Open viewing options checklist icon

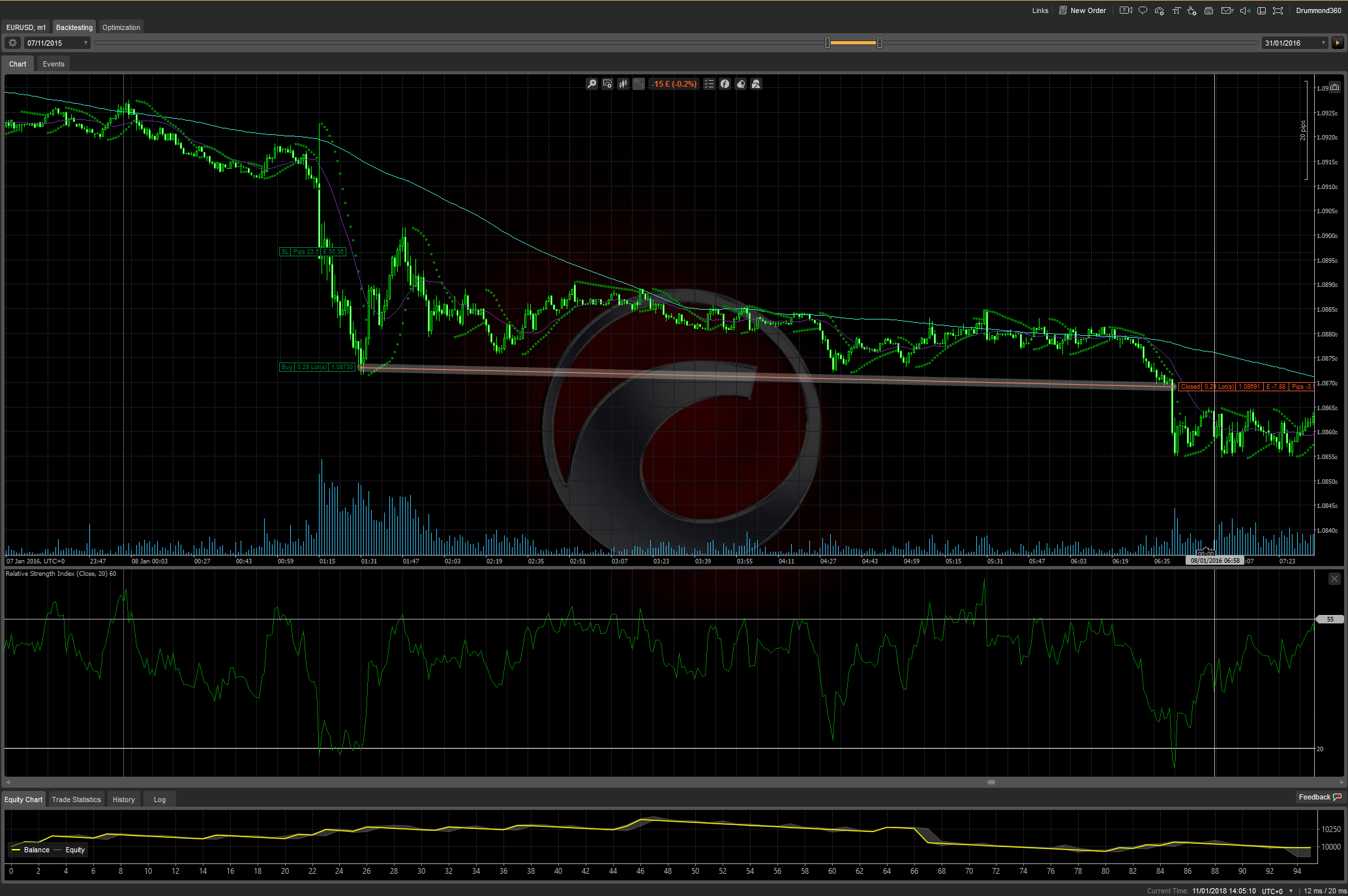tap(709, 84)
